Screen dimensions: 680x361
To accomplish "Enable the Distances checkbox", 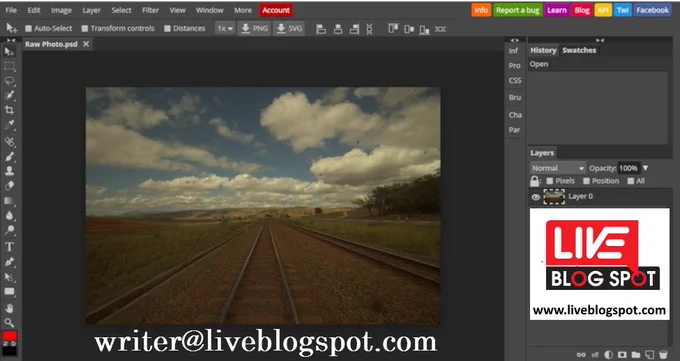I will coord(167,29).
